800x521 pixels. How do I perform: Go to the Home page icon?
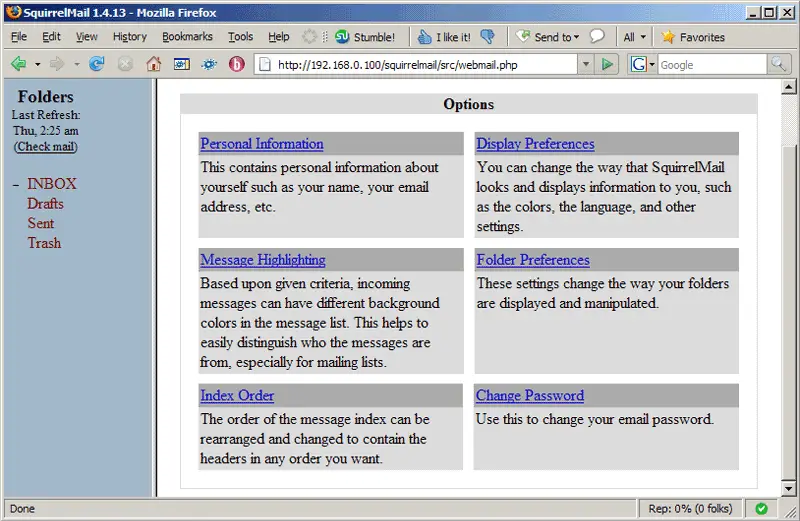154,64
